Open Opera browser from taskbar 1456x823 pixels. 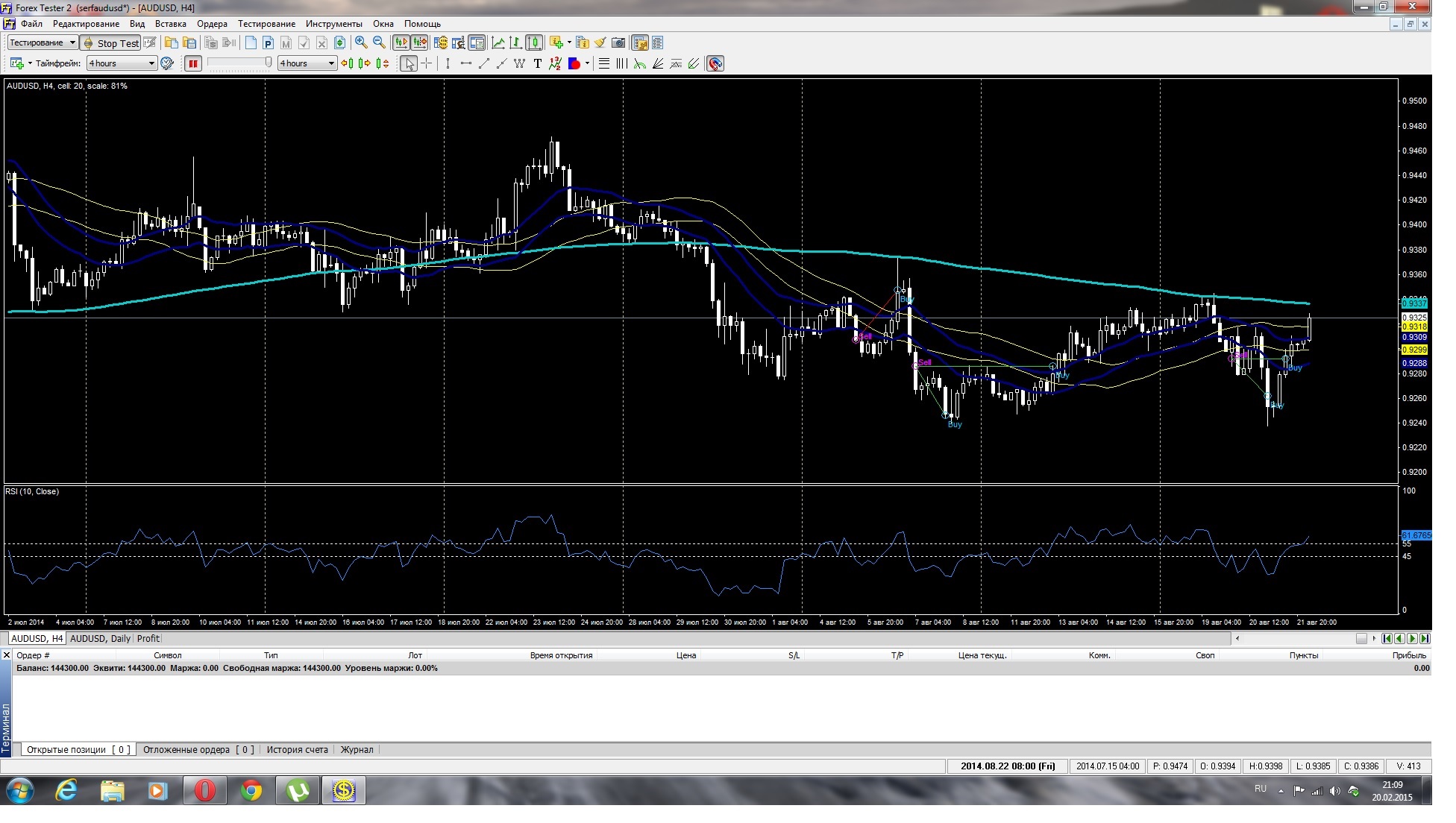(x=204, y=791)
